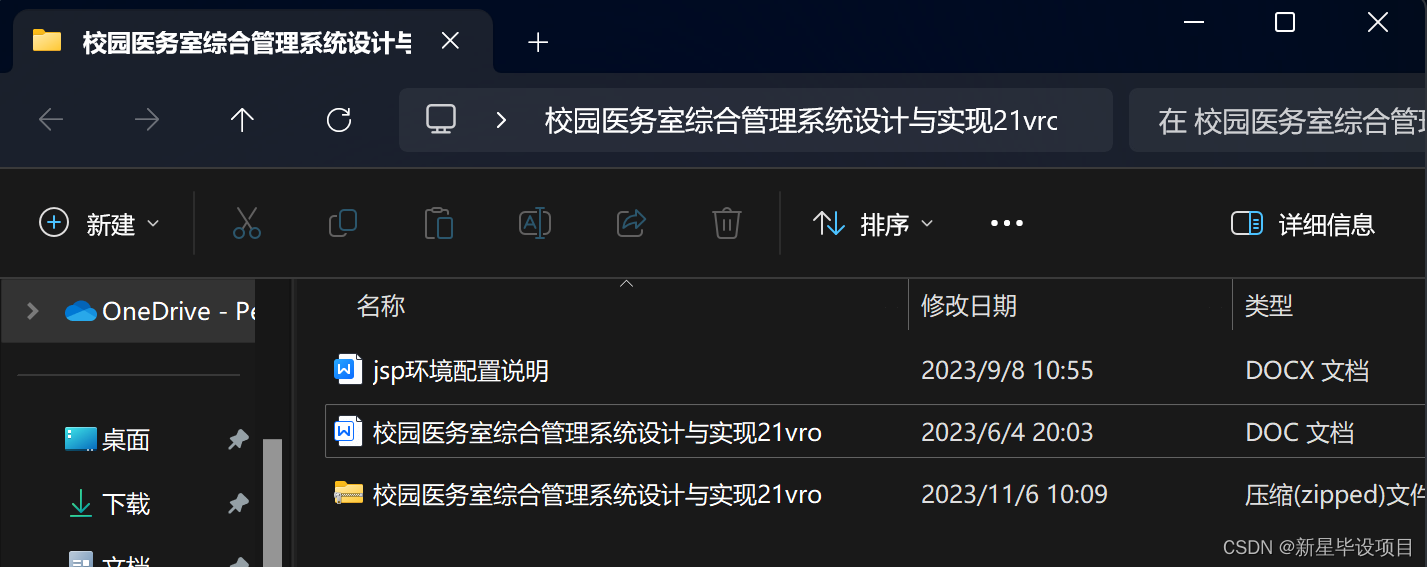Screen dimensions: 1427x567
Task: Go up one folder level
Action: (242, 121)
